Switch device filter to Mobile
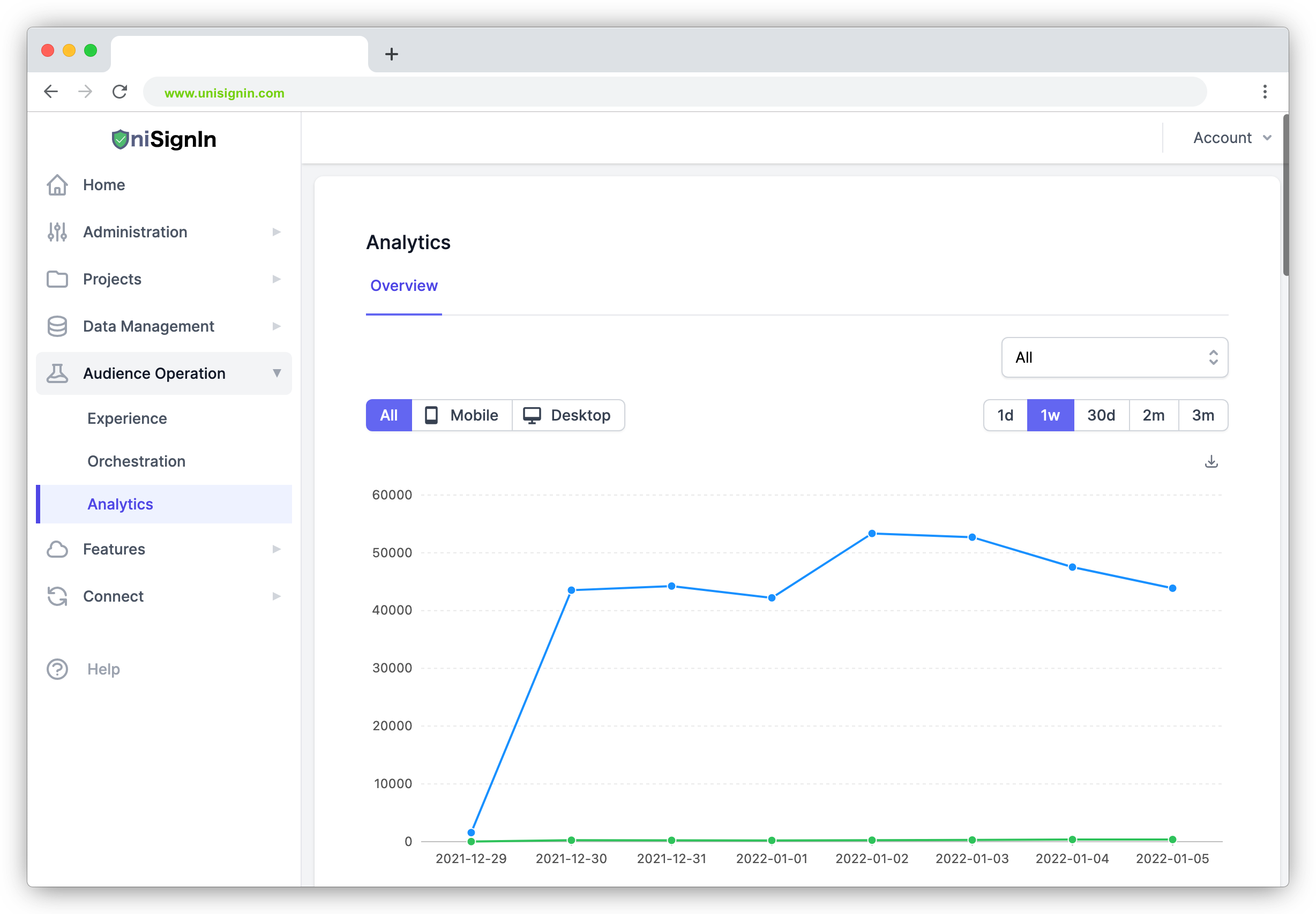The image size is (1316, 914). click(x=461, y=415)
